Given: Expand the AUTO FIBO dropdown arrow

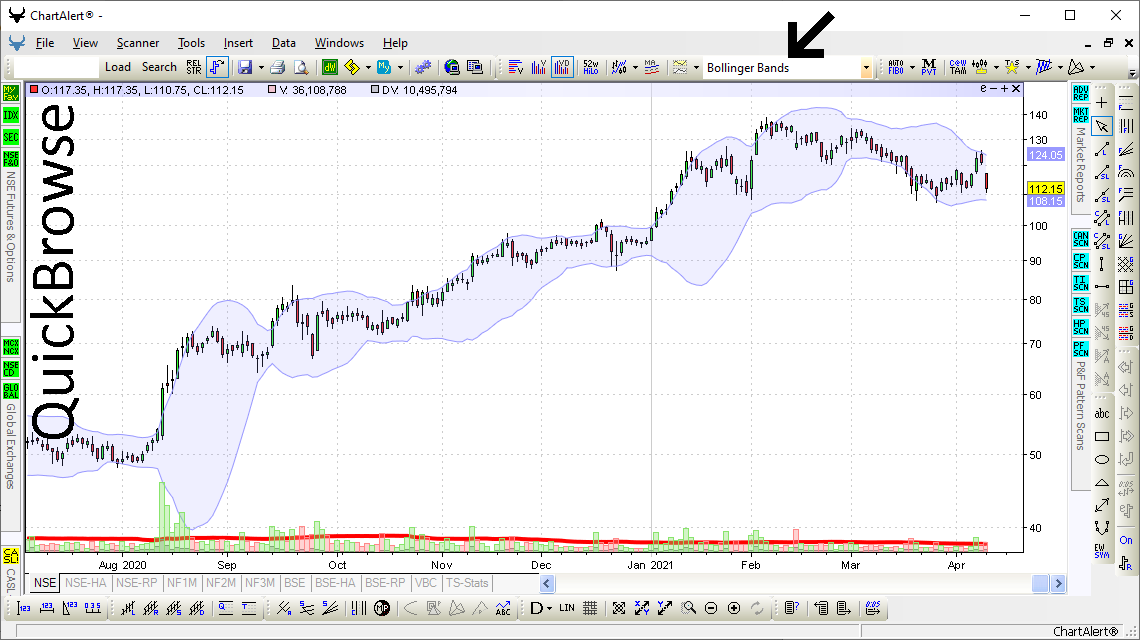Looking at the screenshot, I should point(912,68).
